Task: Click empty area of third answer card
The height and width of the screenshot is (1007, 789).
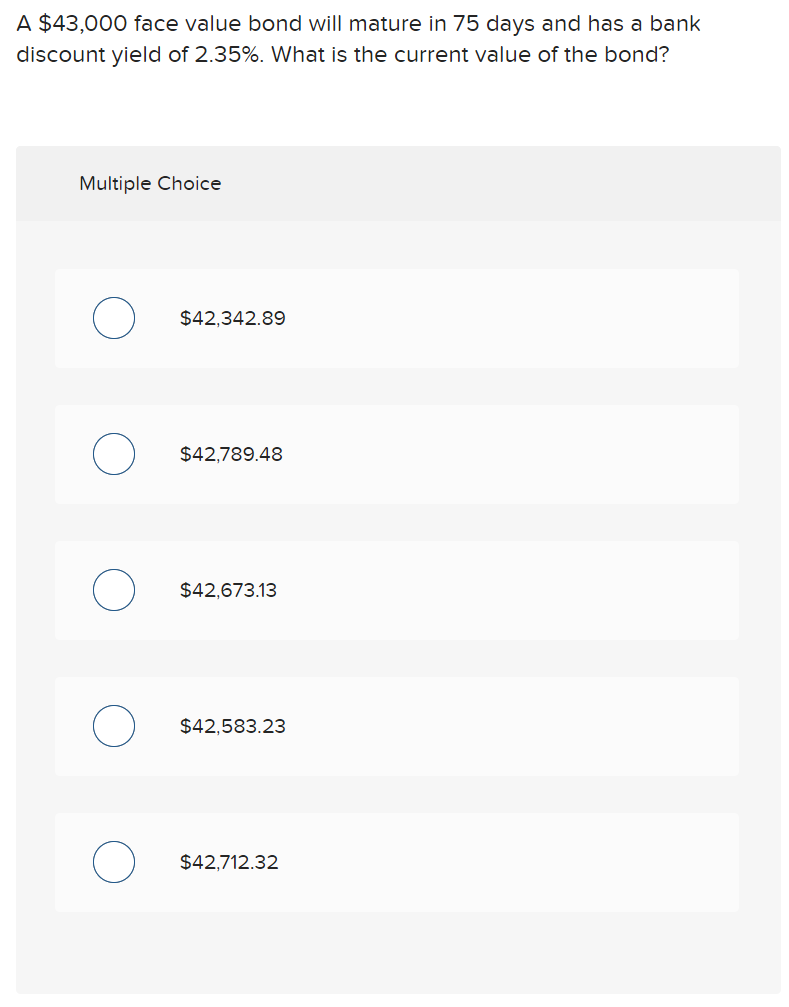Action: (x=514, y=590)
